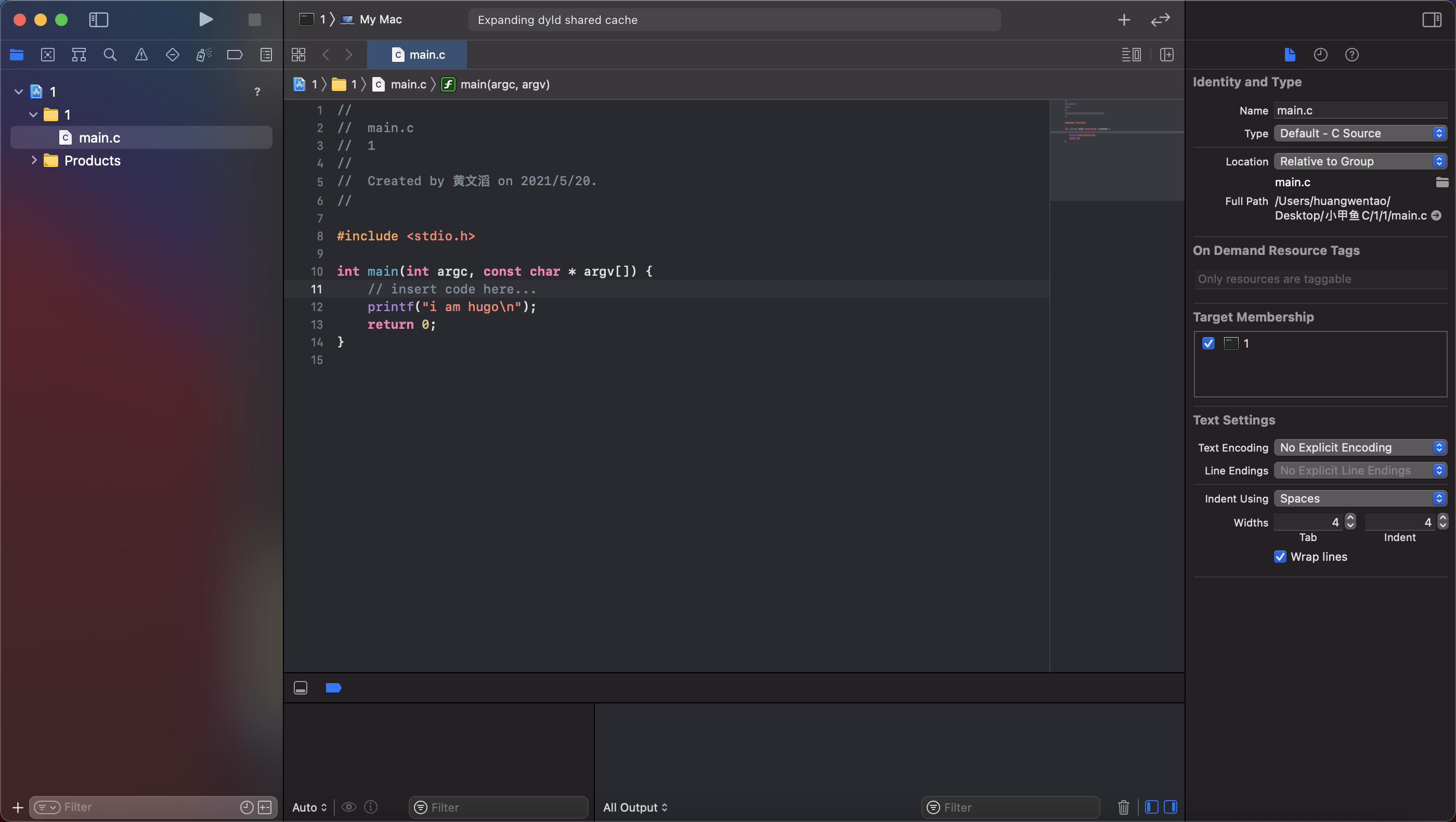Screen dimensions: 1456x822
Task: Open the Indent Using Spaces dropdown
Action: click(x=1360, y=498)
